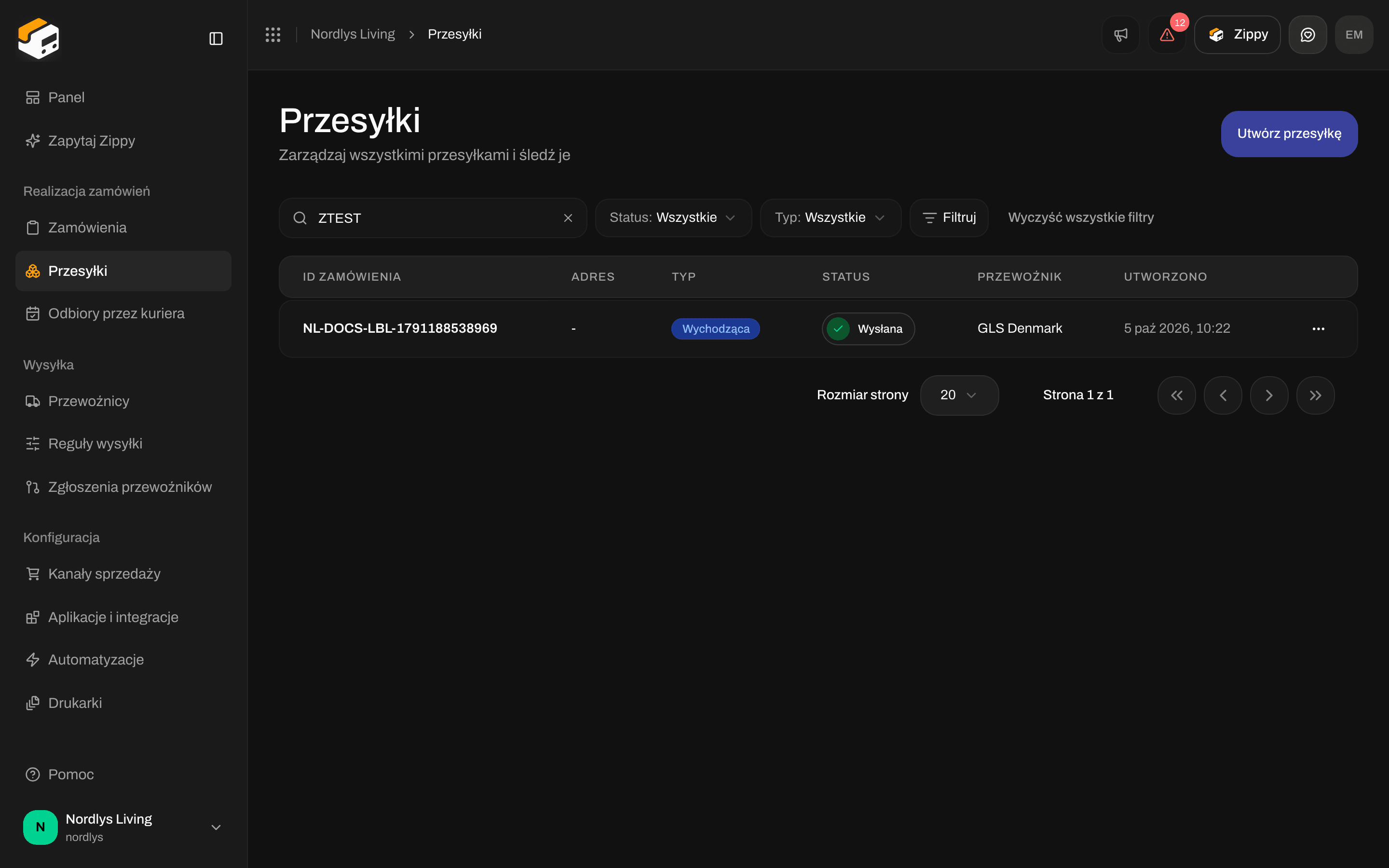Collapse the sidebar with the panel icon
1389x868 pixels.
[x=216, y=39]
